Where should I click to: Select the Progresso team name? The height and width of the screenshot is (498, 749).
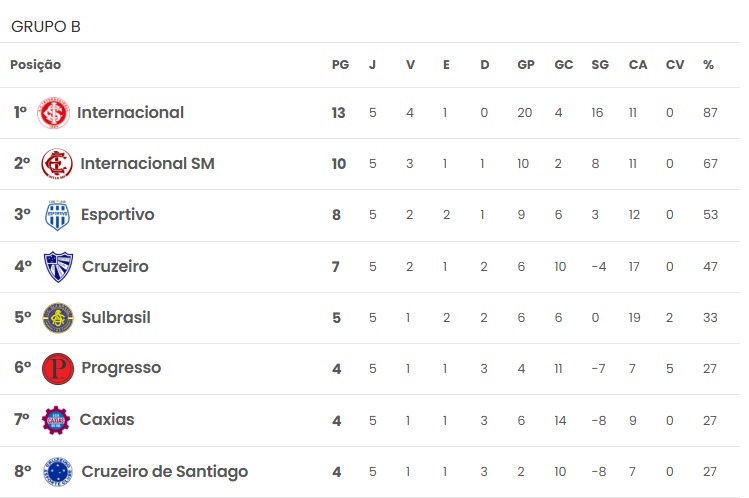click(121, 368)
